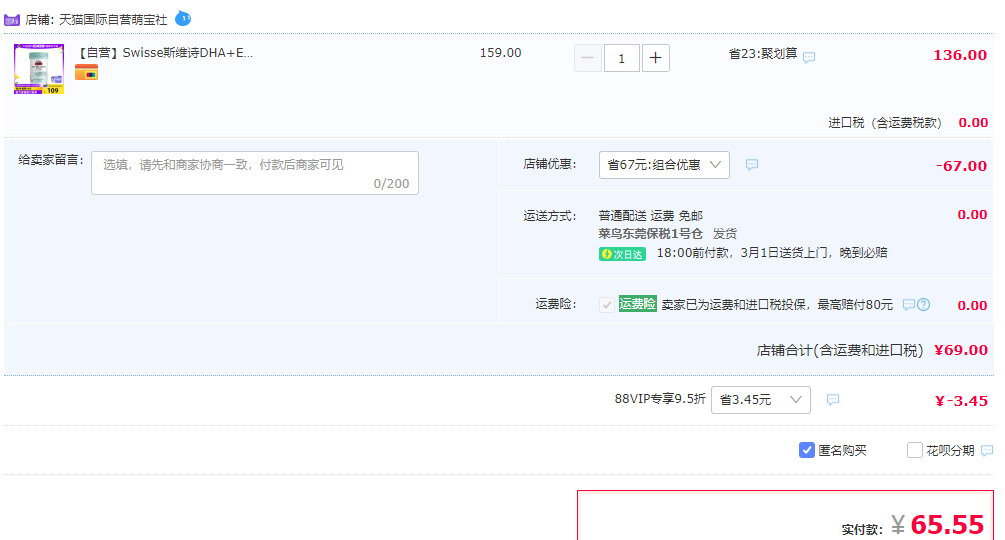Click the 菜鸟东莞保税1号仓 warehouse text
The height and width of the screenshot is (540, 1005).
pyautogui.click(x=651, y=234)
